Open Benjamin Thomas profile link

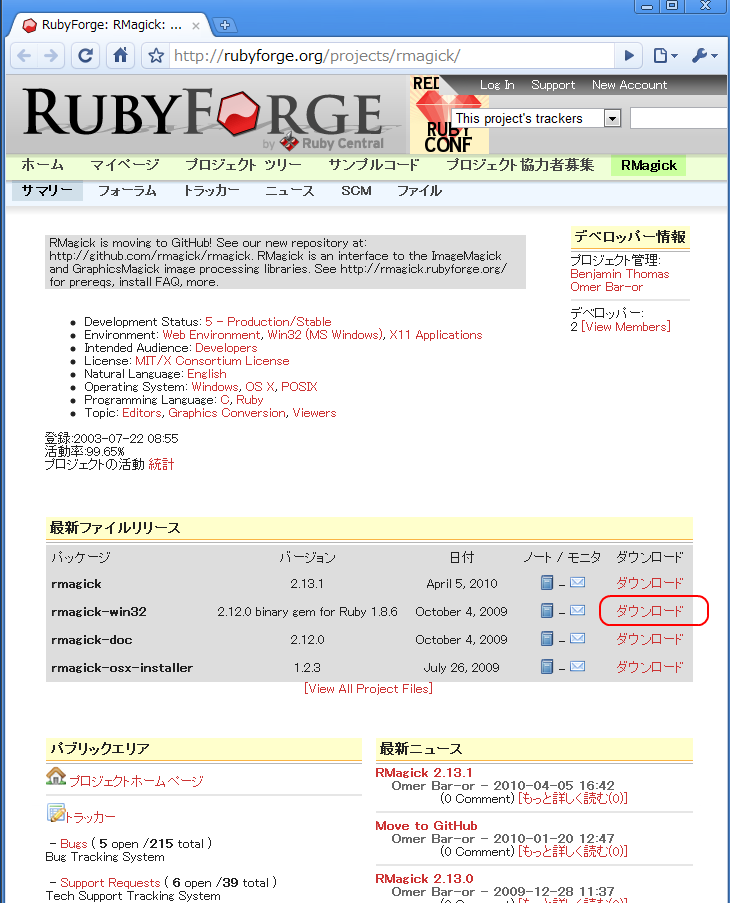(619, 274)
